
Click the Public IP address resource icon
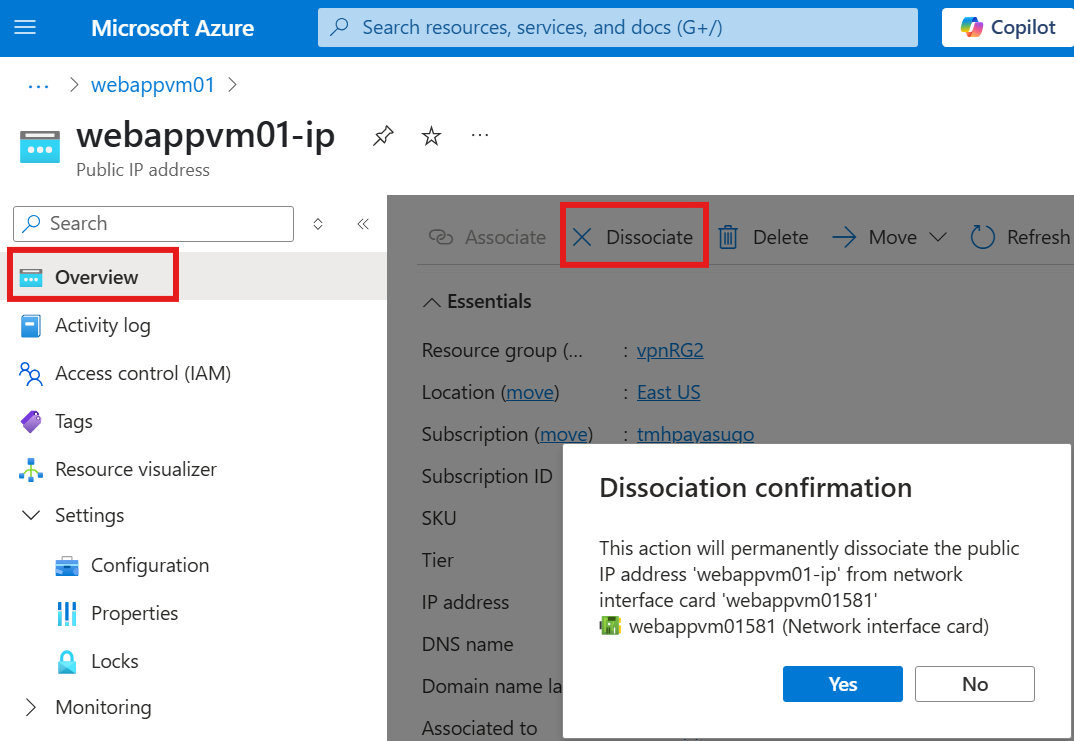click(40, 147)
